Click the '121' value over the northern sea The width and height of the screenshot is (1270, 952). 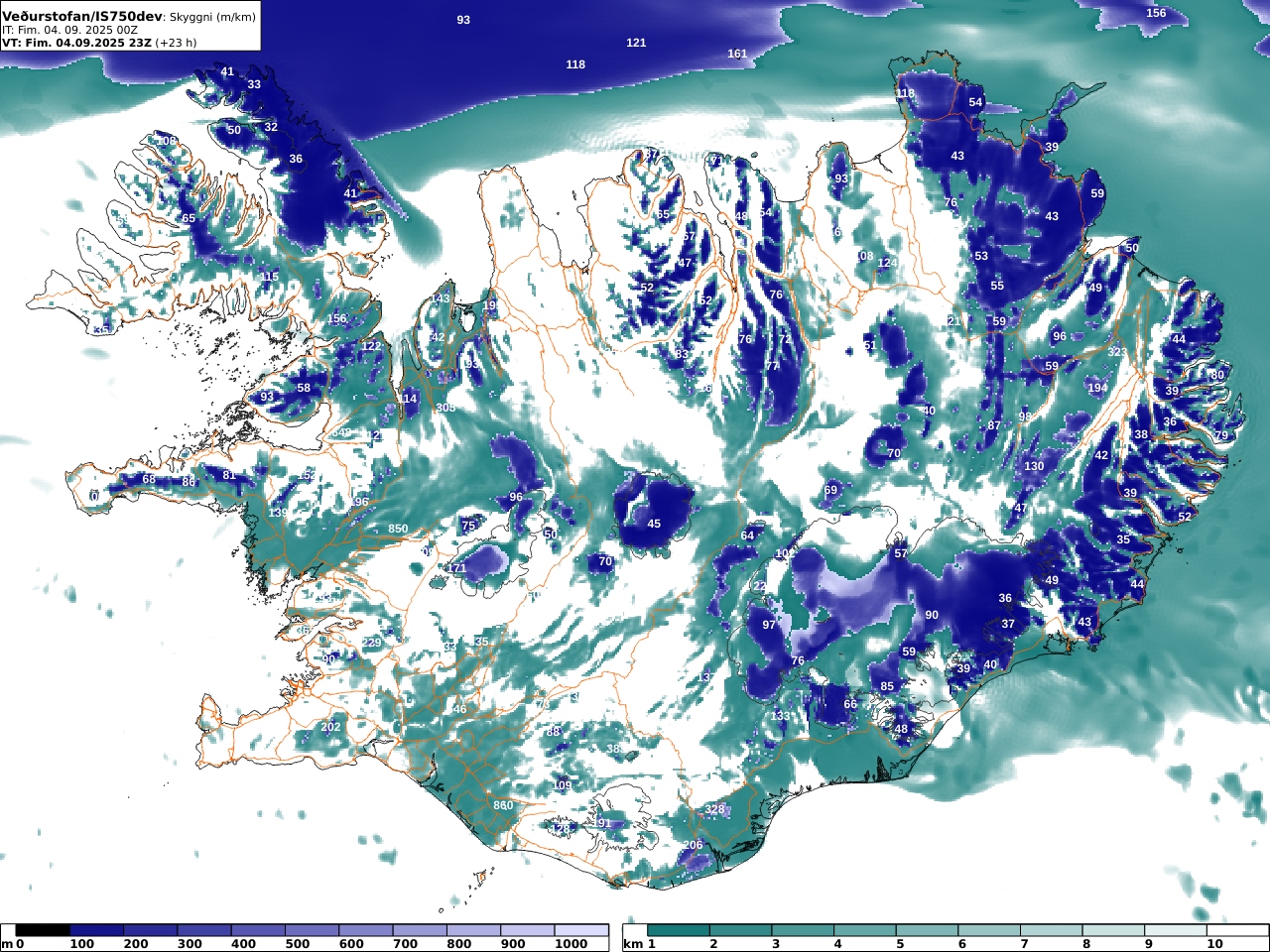636,43
